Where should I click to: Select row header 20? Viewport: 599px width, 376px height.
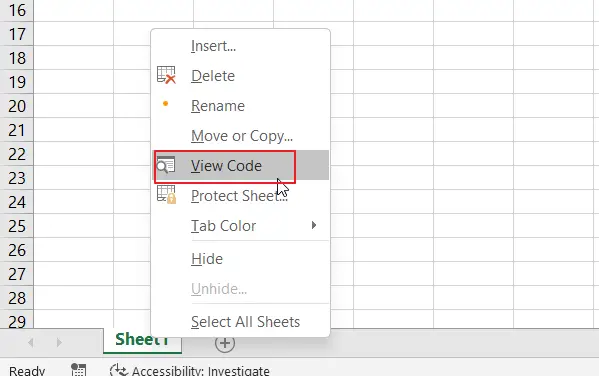[17, 106]
